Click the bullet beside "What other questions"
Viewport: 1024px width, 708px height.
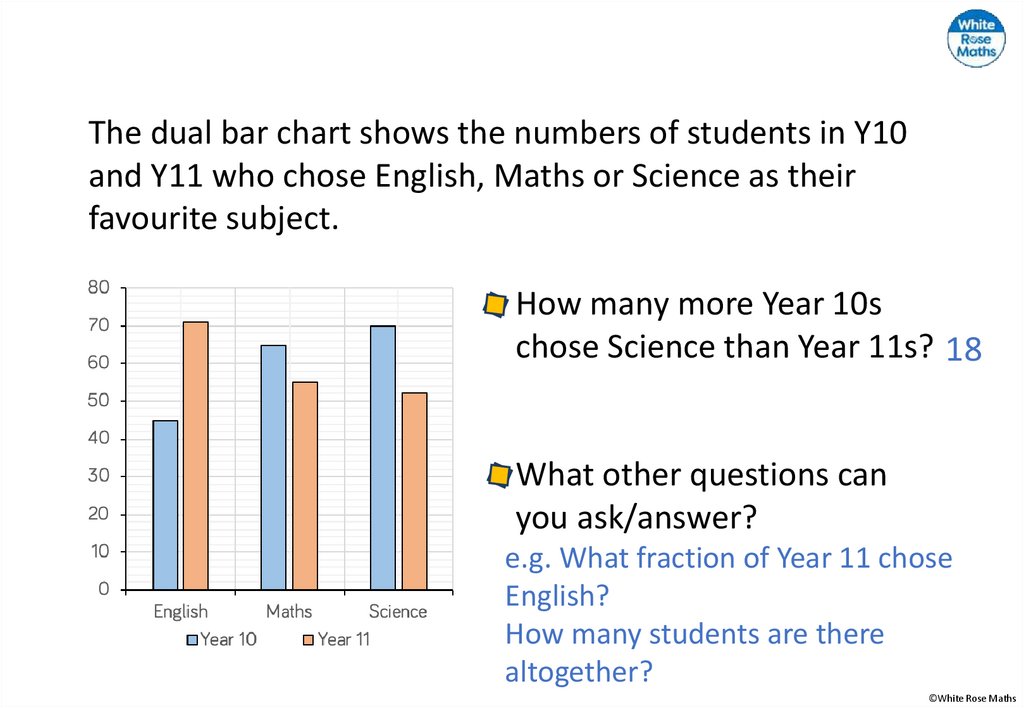(x=498, y=476)
